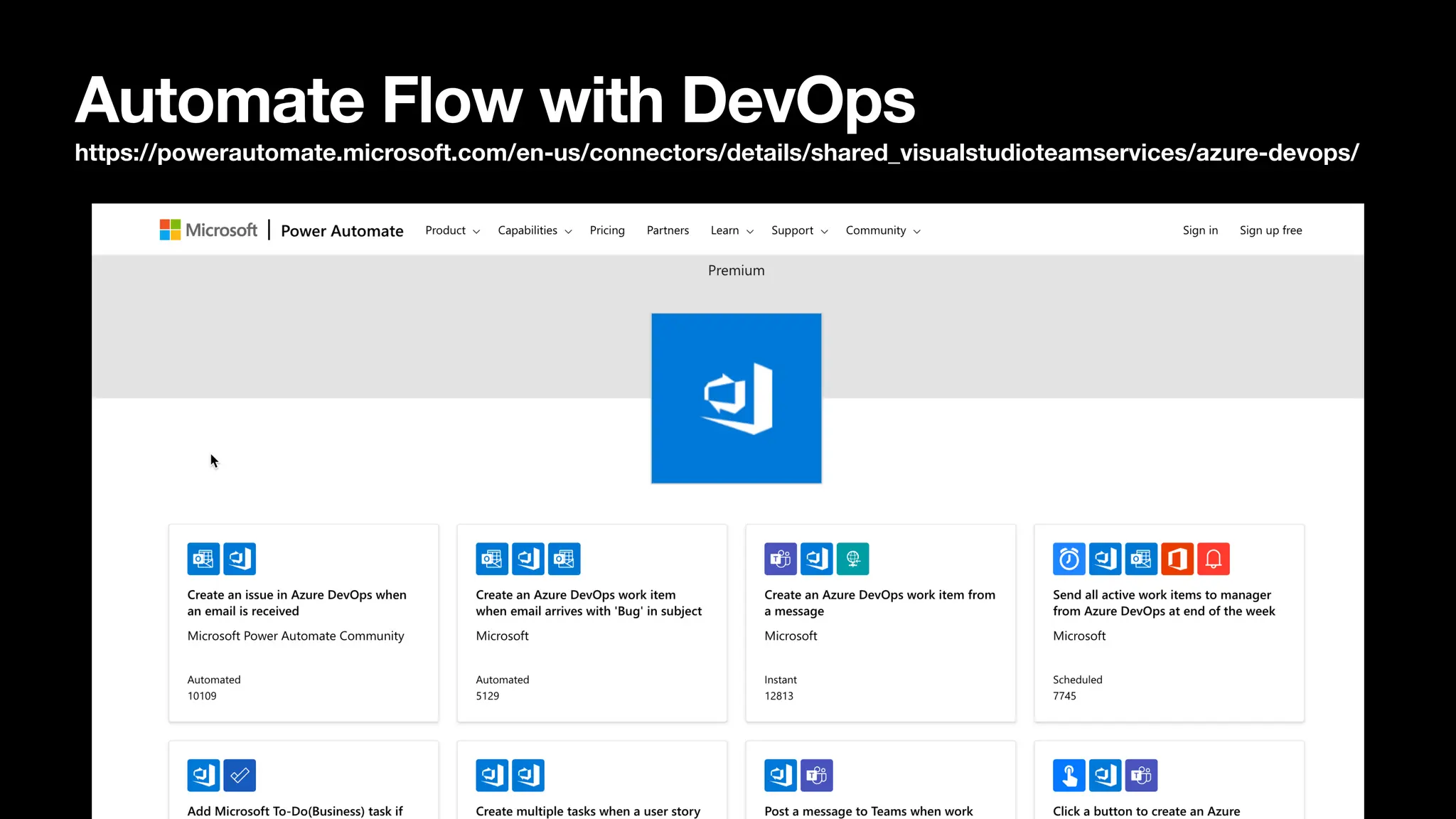Expand the Community dropdown menu

tap(883, 230)
